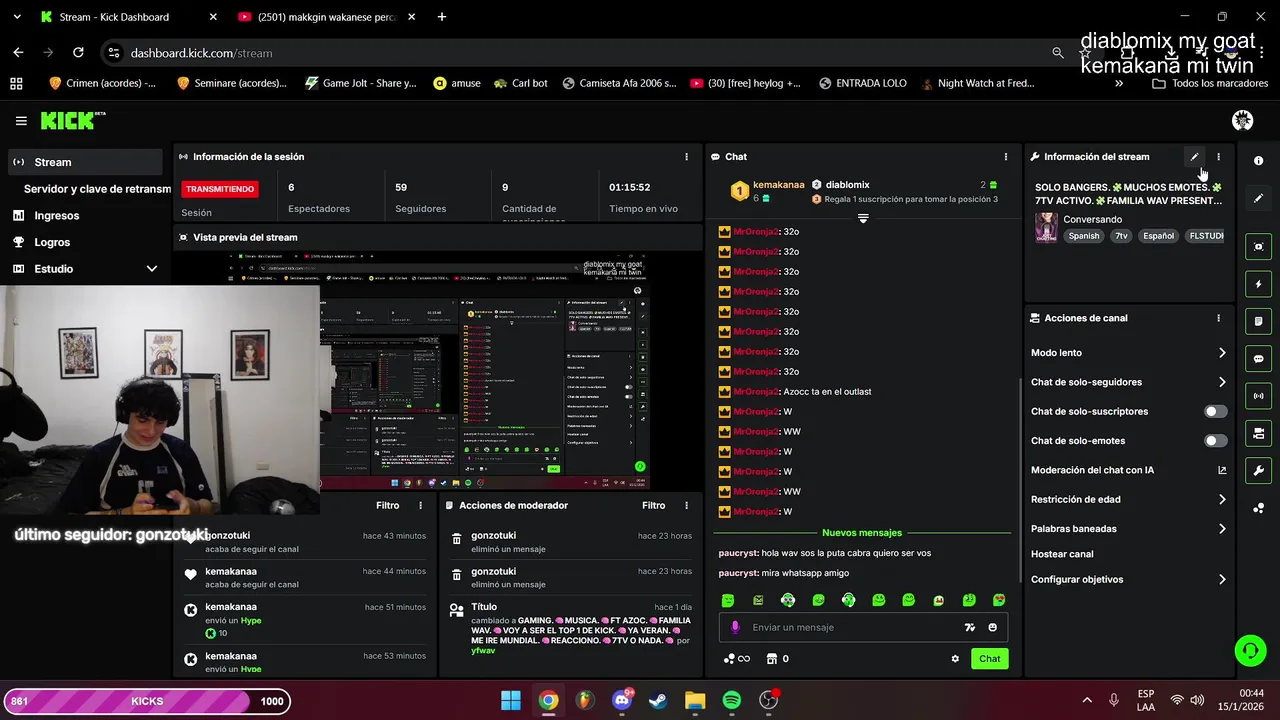Click the shop icon below chat input
1280x720 pixels.
(771, 658)
